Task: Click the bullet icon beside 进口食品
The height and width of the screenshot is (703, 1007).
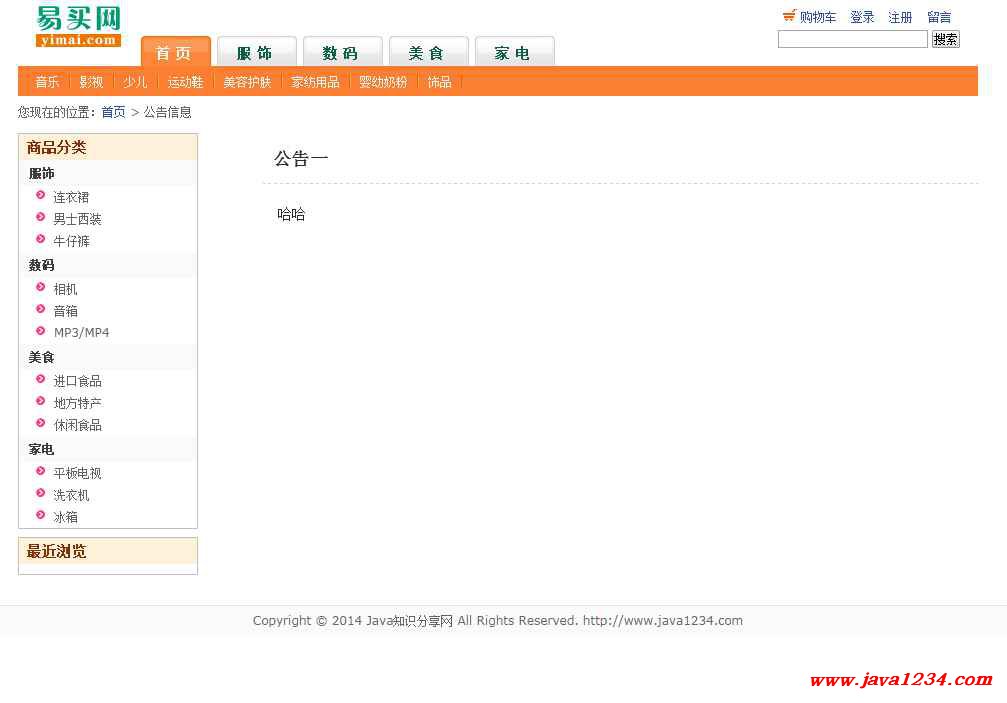Action: pos(41,380)
